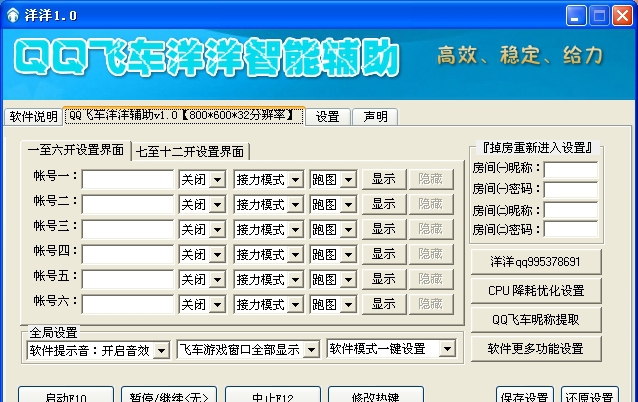Image resolution: width=638 pixels, height=402 pixels.
Task: Open 软件更多功能设置
Action: [536, 349]
